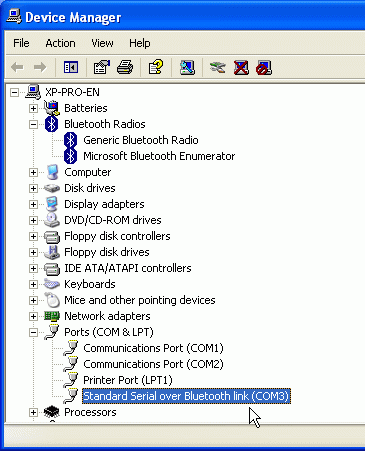
Task: Collapse the Bluetooth Radios node
Action: click(33, 124)
